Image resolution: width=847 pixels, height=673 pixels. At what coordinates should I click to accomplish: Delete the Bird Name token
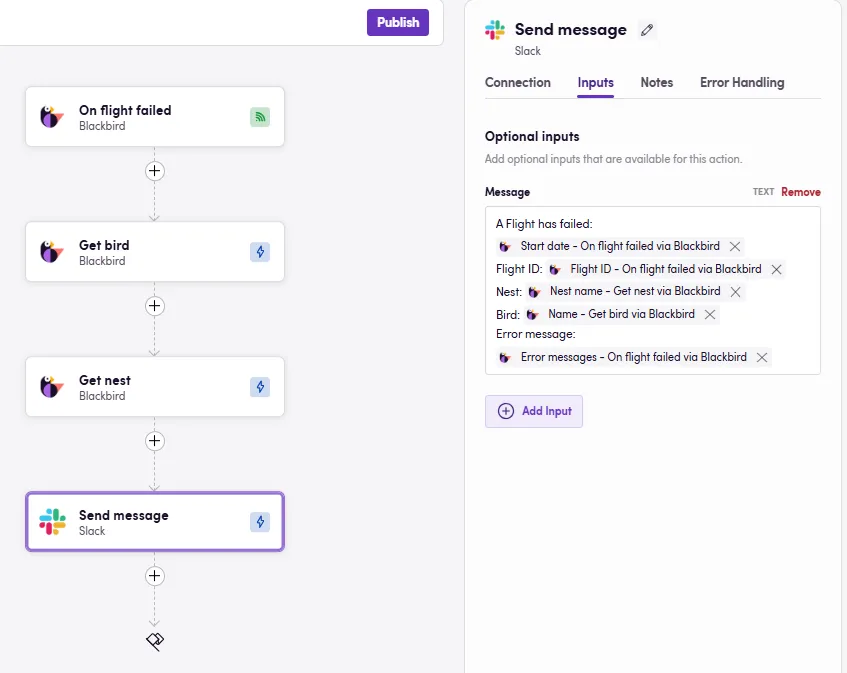(710, 314)
